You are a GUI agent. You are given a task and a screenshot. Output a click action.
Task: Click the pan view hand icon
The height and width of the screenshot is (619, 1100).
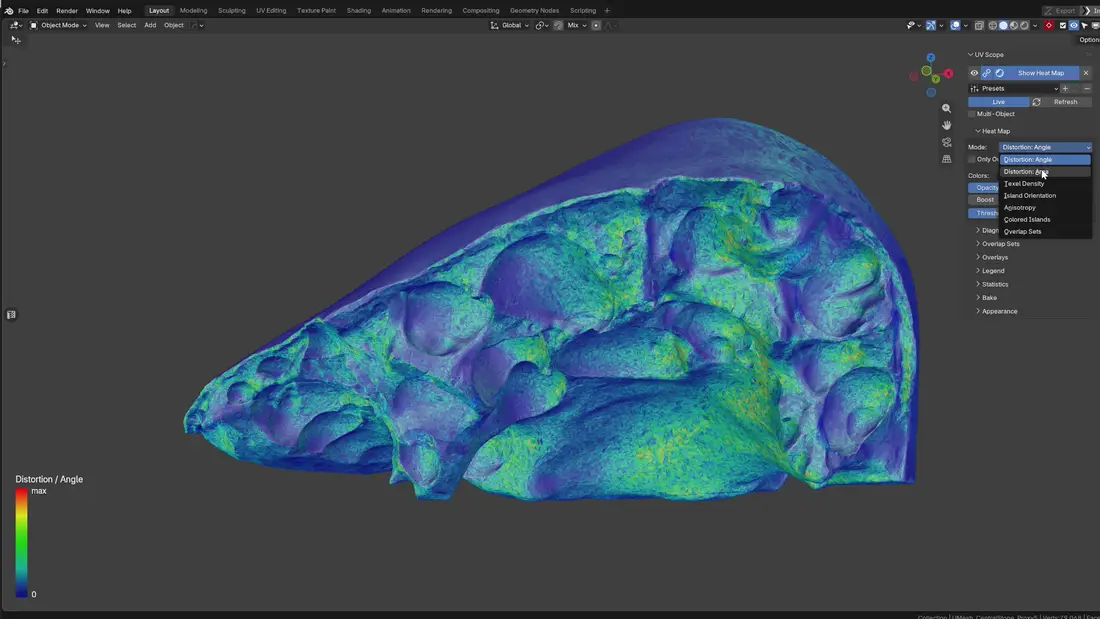coord(946,126)
